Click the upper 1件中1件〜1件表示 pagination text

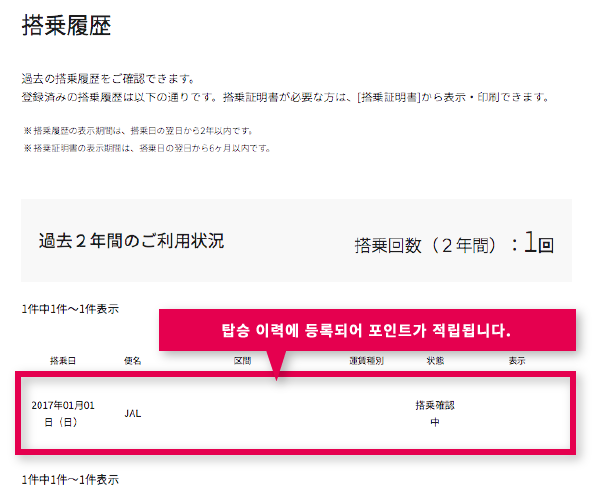(x=70, y=309)
